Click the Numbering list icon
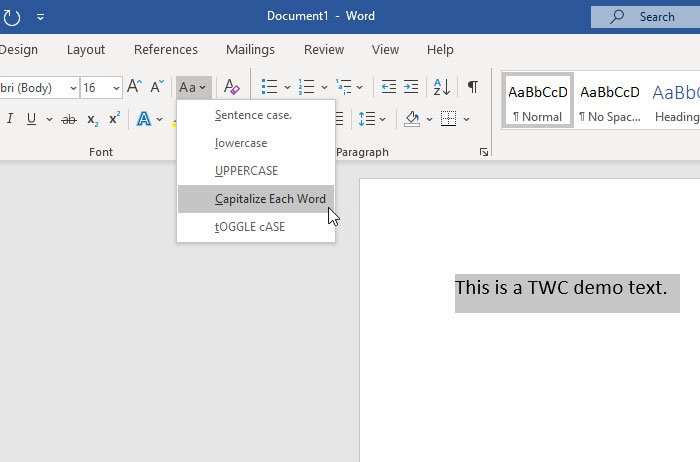The height and width of the screenshot is (462, 700). [x=307, y=87]
